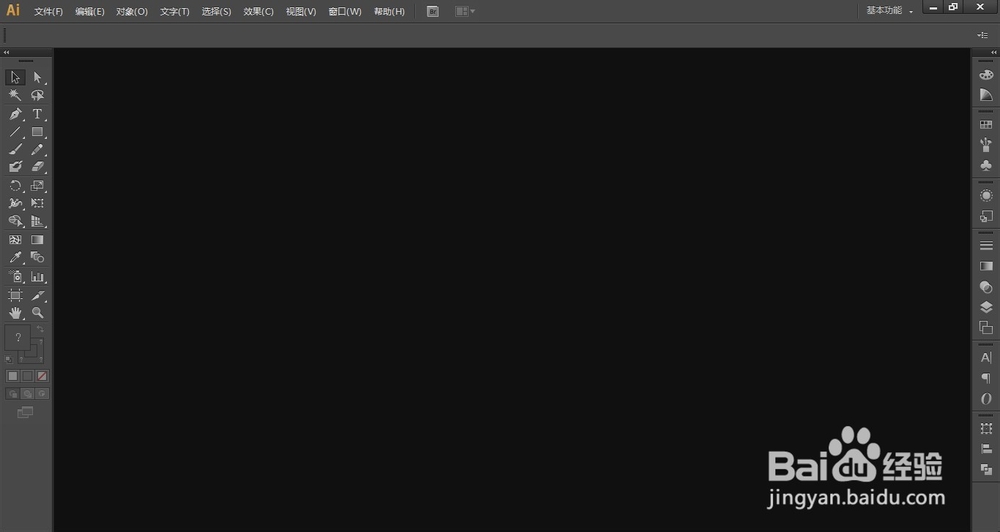Select the Zoom magnifier tool

(x=38, y=313)
